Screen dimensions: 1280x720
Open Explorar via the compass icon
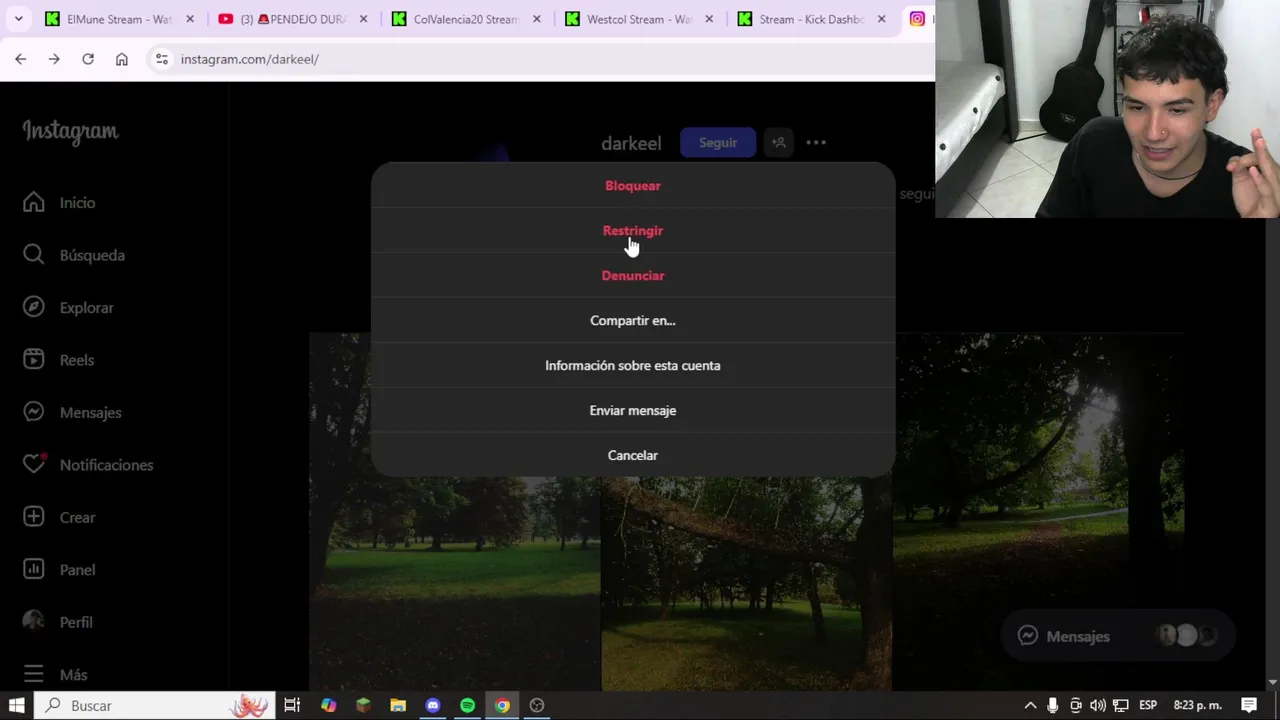pos(34,307)
